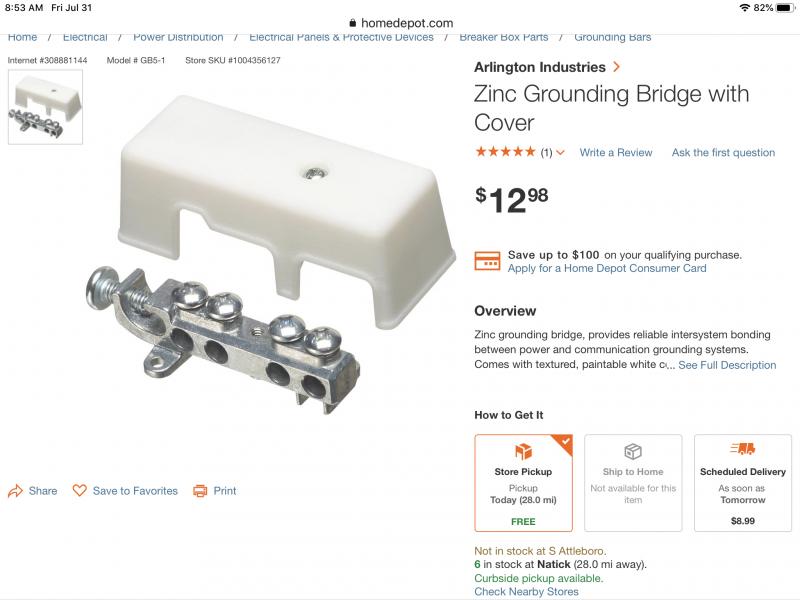Click the Share arrow icon

pyautogui.click(x=15, y=491)
